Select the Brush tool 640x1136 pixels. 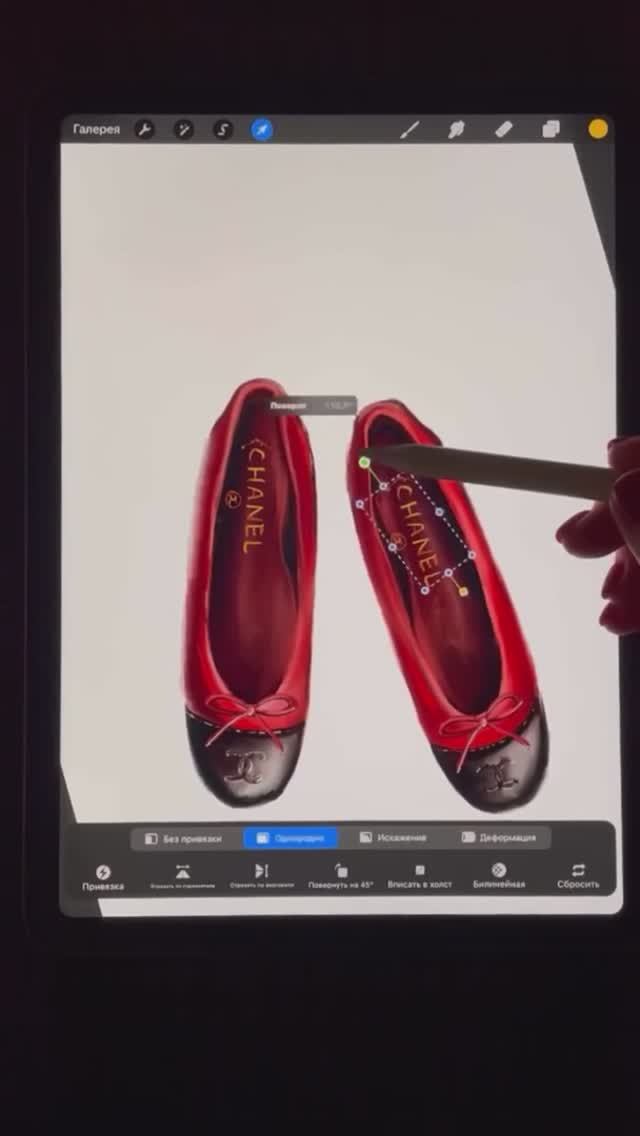(410, 130)
